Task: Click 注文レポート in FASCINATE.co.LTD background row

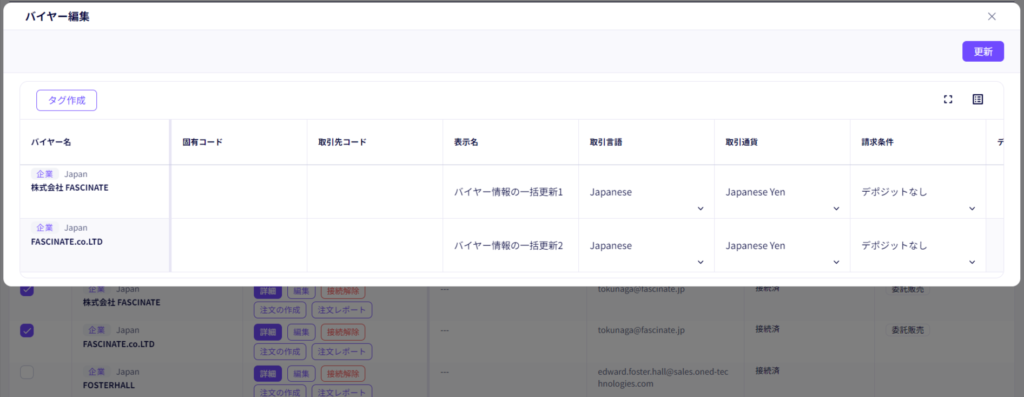Action: (x=342, y=351)
